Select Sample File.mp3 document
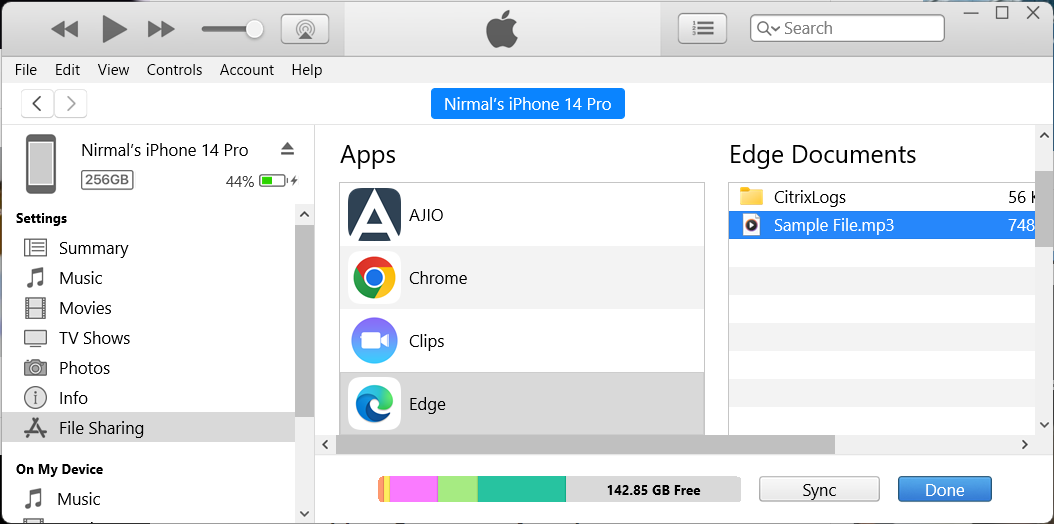 tap(881, 225)
